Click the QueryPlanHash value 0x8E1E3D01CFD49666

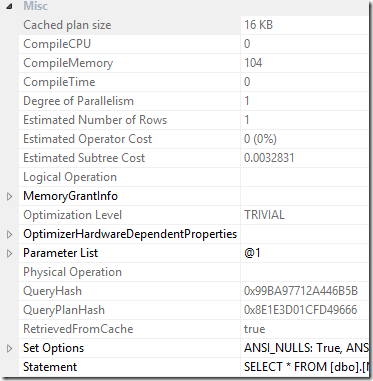tap(300, 310)
